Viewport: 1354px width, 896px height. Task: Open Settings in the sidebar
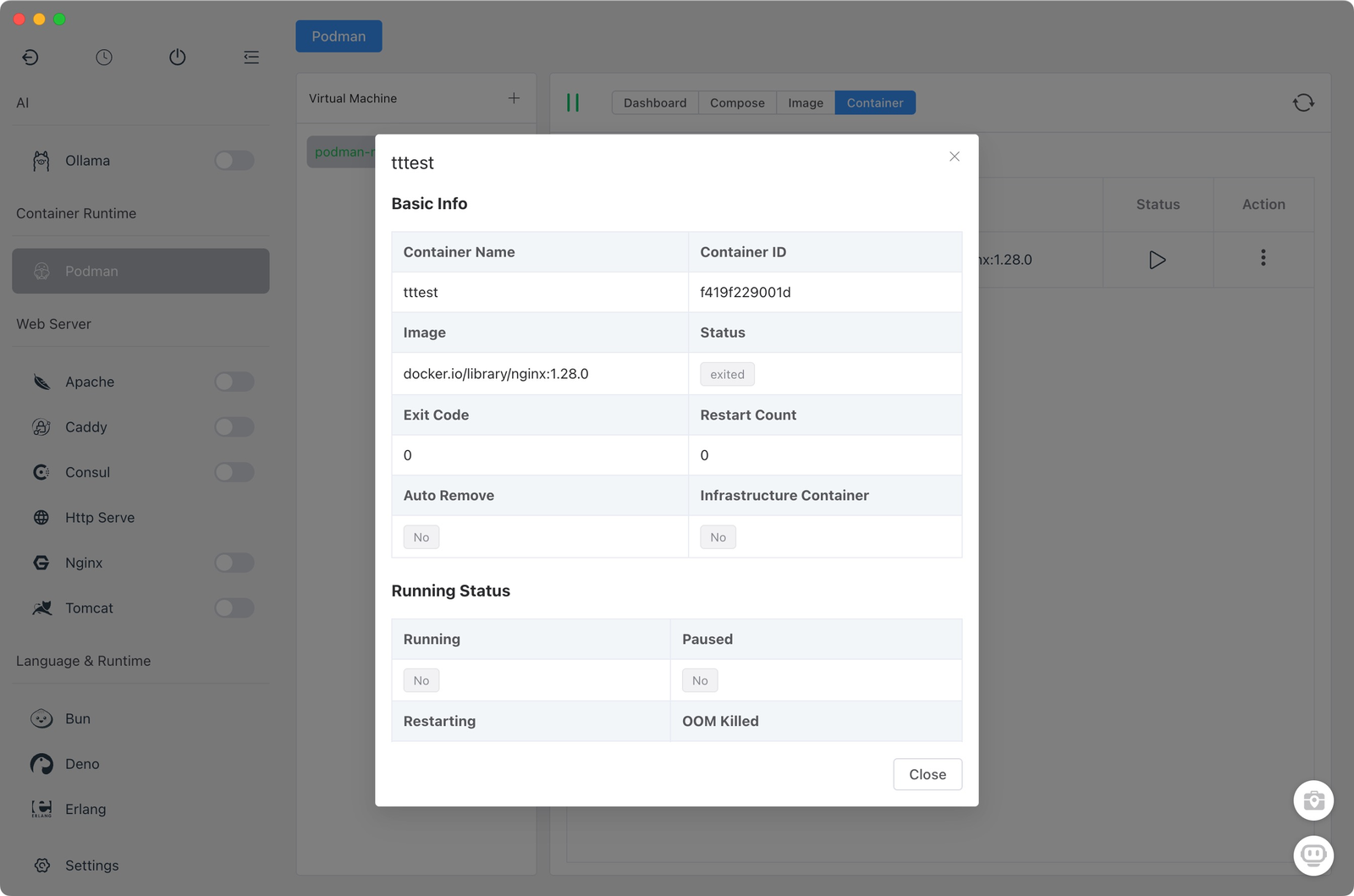point(91,865)
